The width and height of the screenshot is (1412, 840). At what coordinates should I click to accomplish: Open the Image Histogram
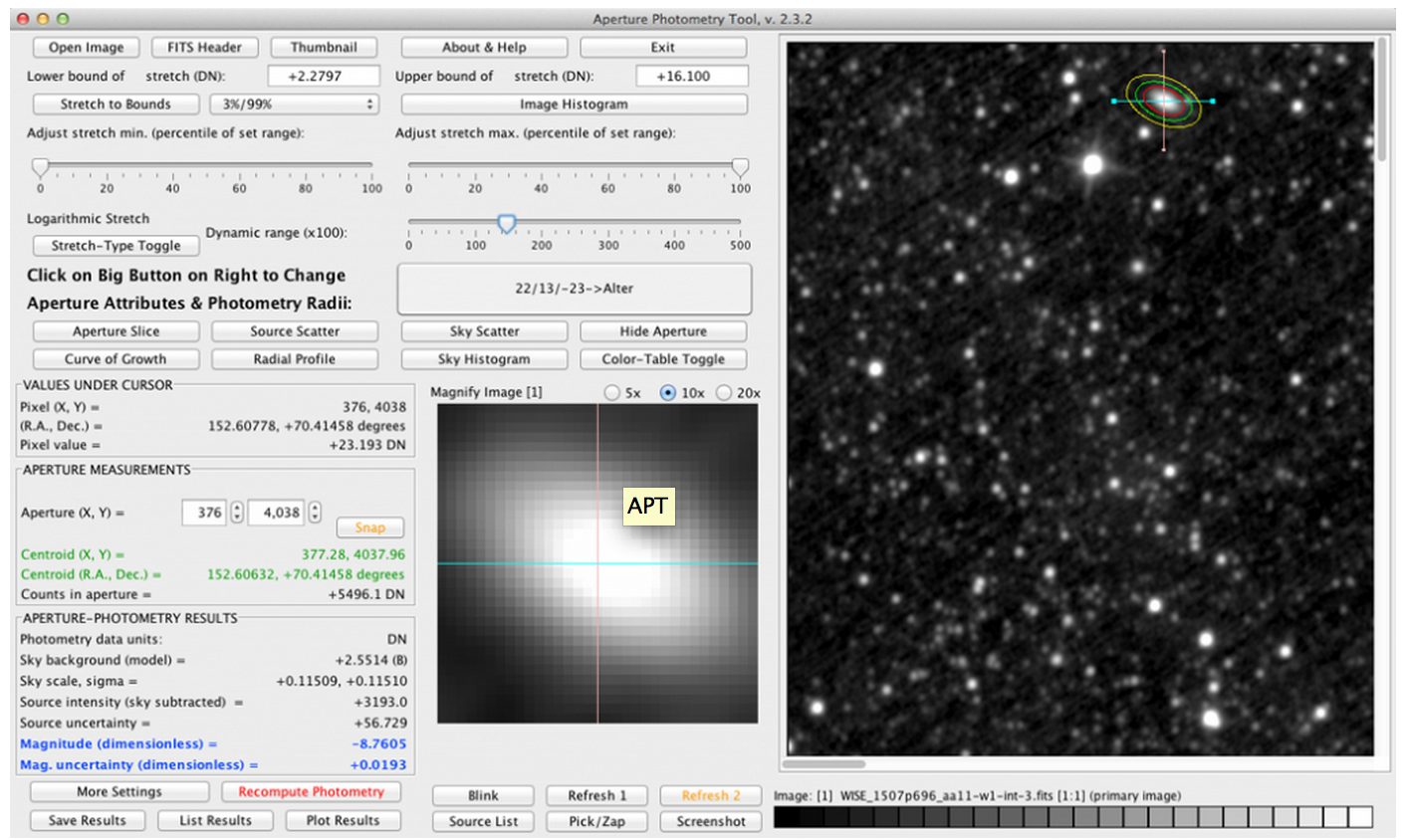click(576, 104)
